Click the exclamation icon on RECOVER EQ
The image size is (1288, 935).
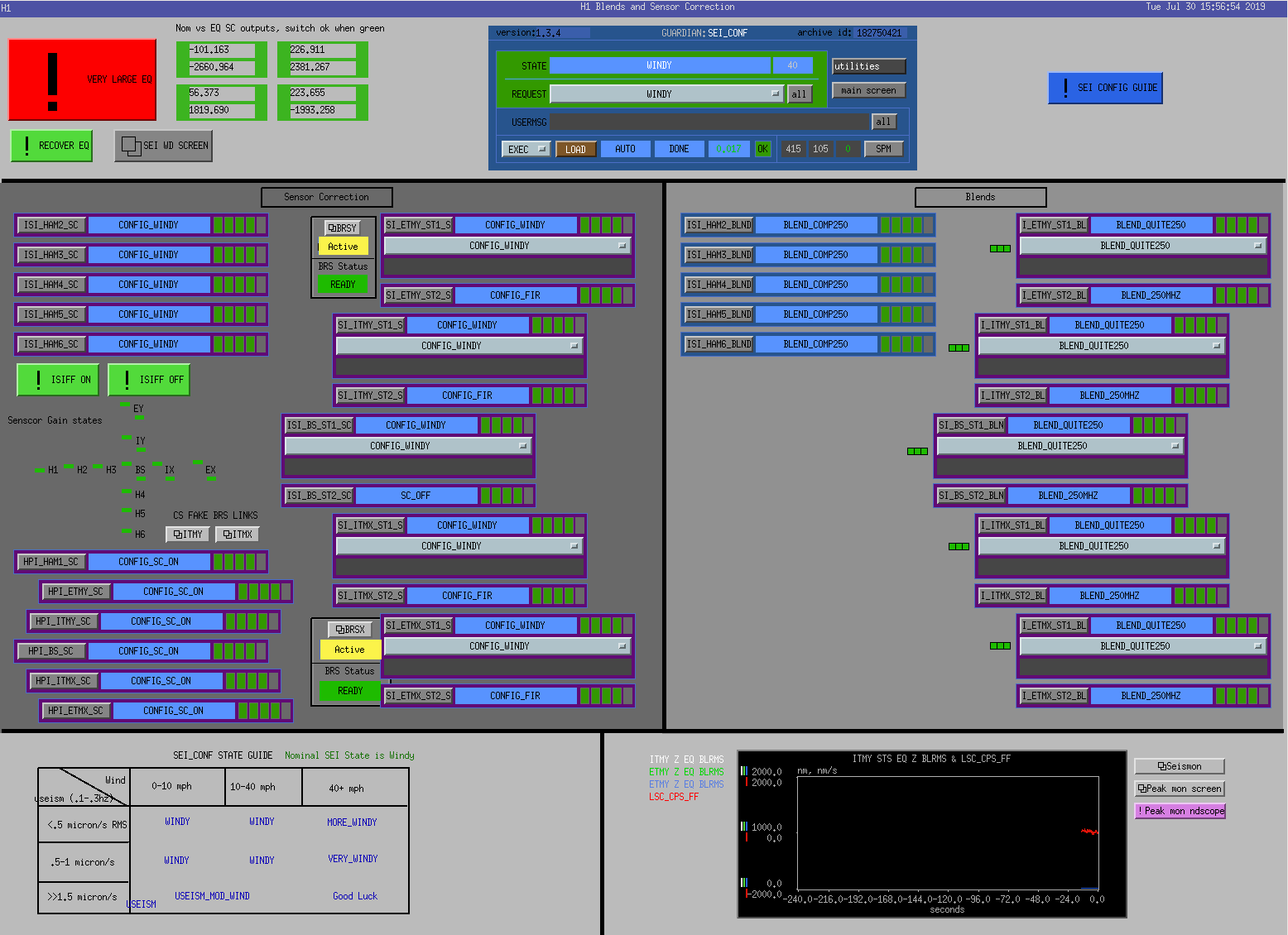27,146
